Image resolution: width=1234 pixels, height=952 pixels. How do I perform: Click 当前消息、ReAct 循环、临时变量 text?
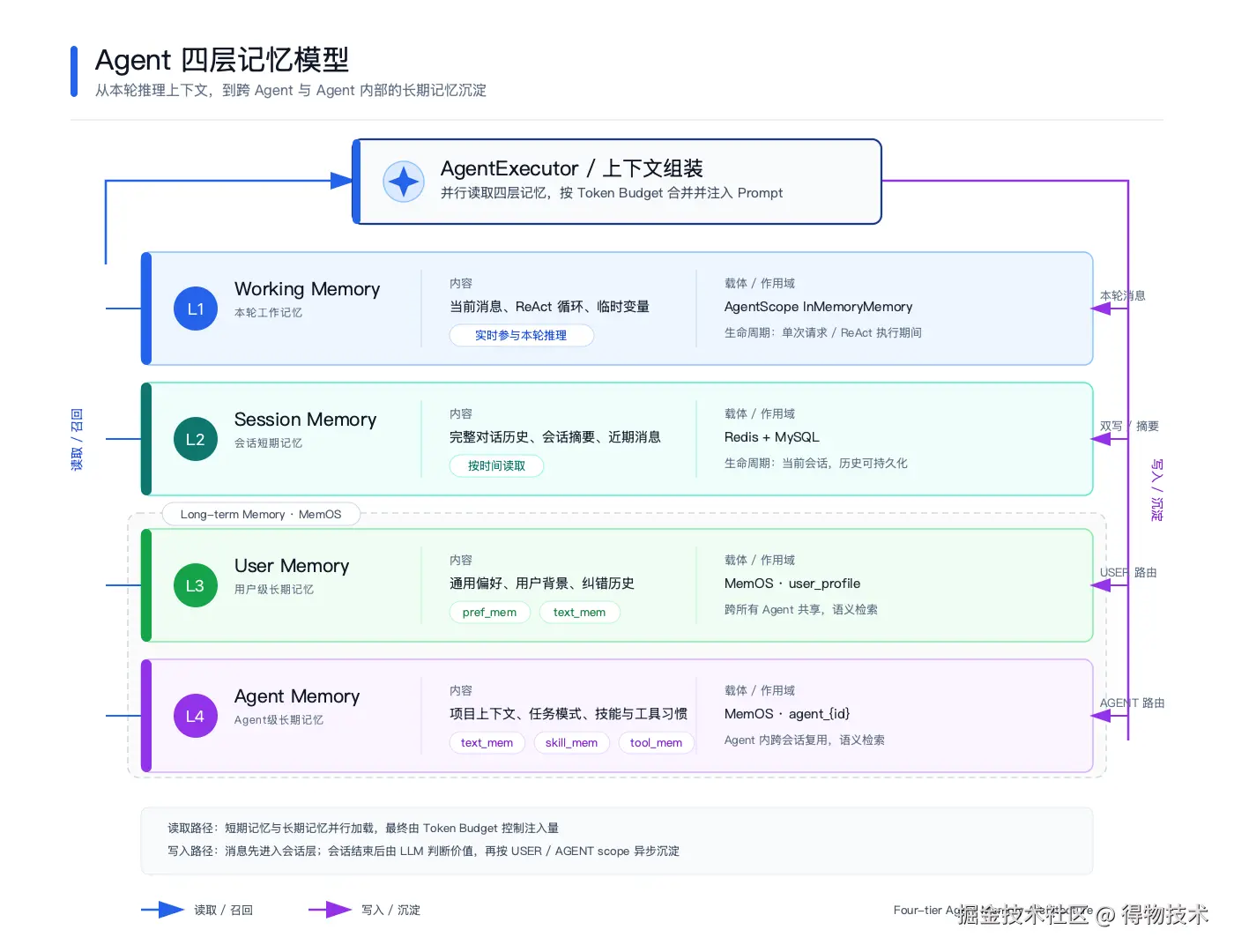coord(549,307)
